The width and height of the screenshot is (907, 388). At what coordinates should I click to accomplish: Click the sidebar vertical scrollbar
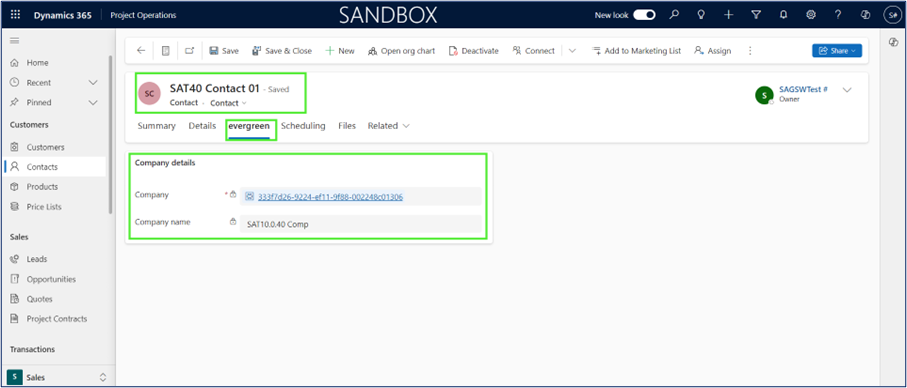110,135
